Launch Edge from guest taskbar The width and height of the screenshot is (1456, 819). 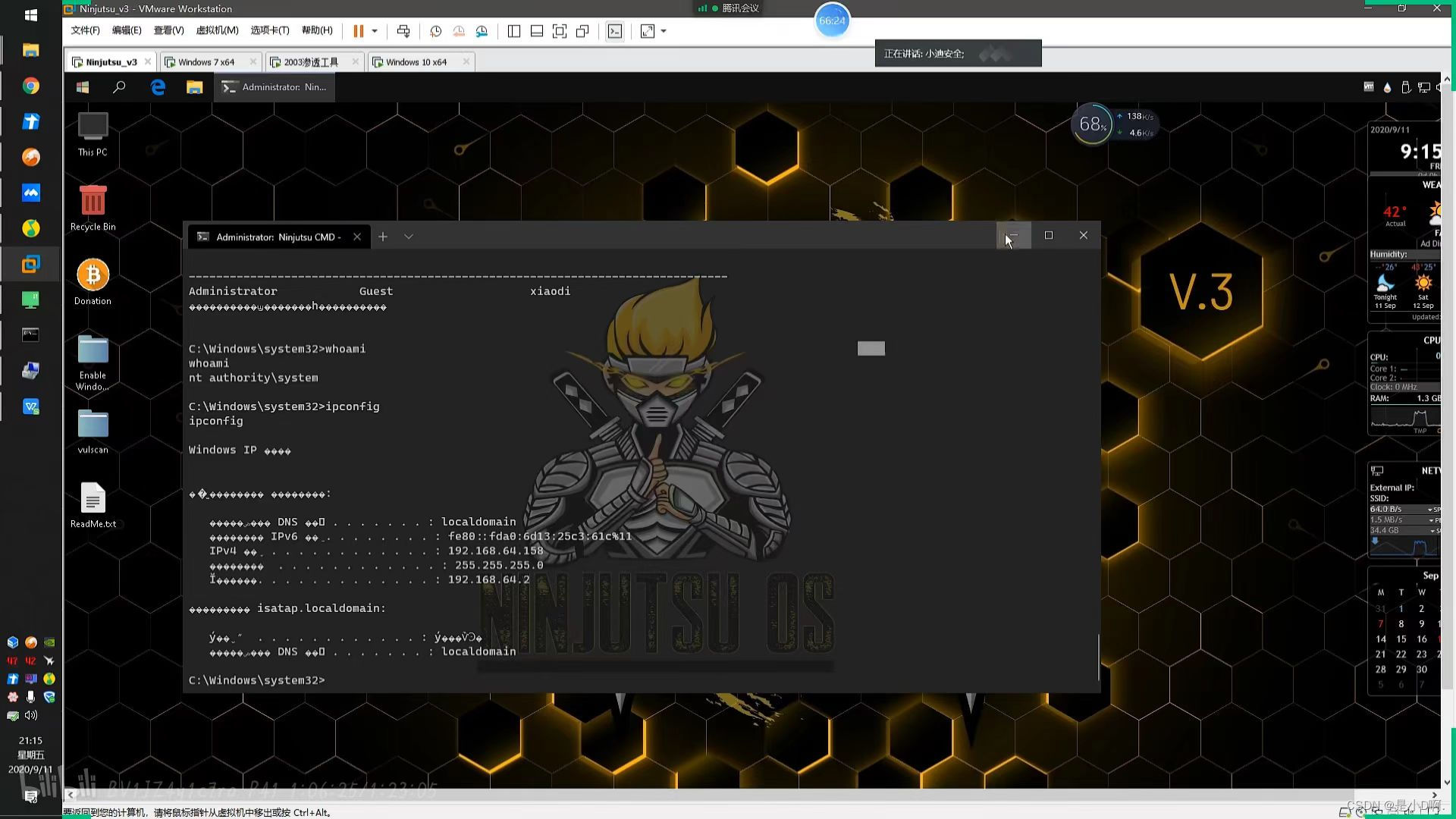(158, 87)
